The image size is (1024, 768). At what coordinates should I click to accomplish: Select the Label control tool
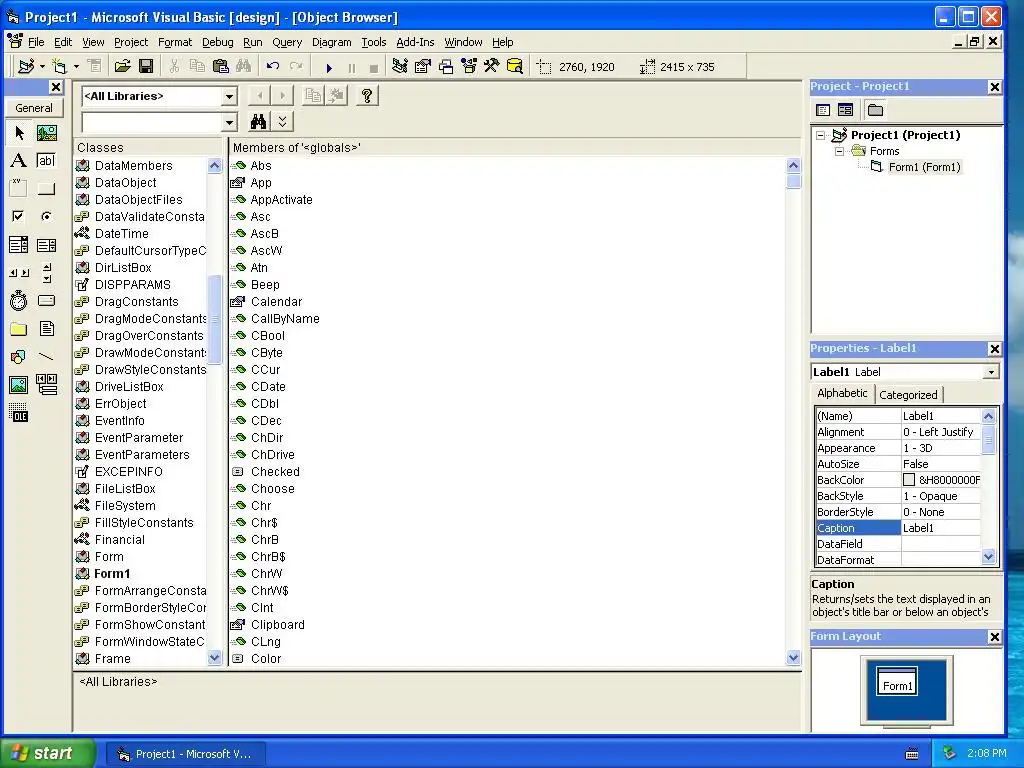click(x=19, y=161)
